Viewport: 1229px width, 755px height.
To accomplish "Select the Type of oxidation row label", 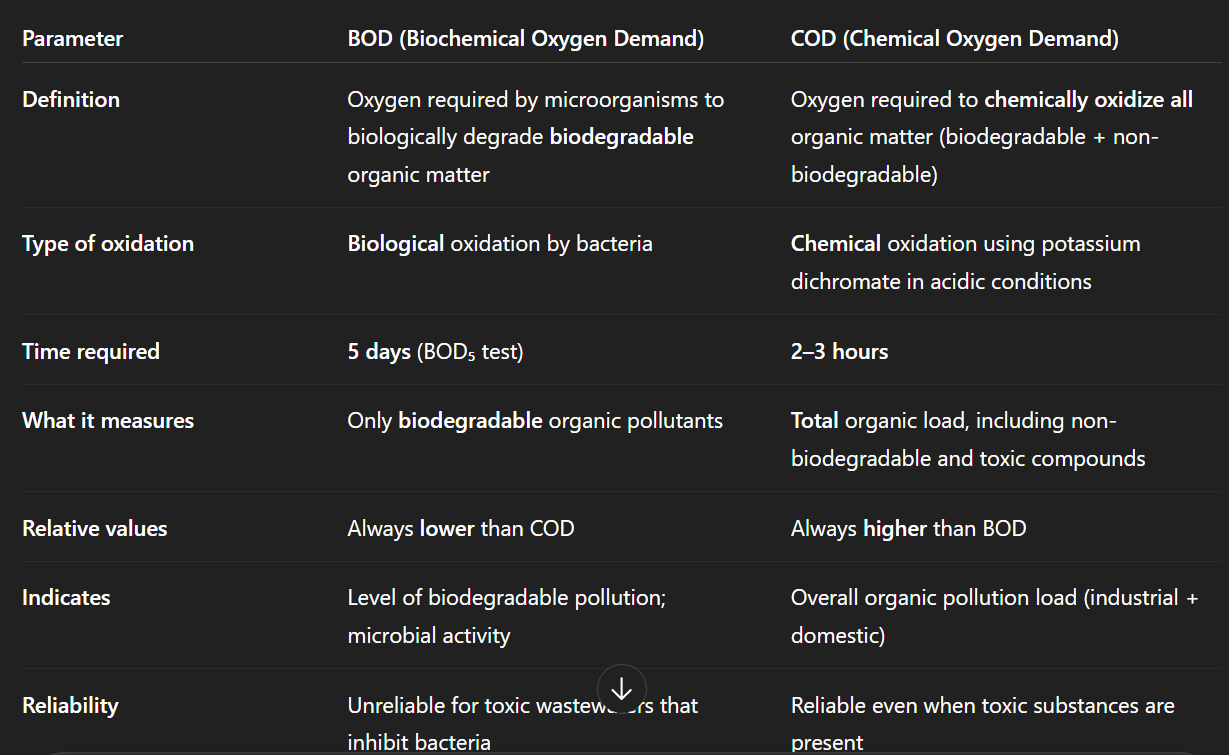I will (108, 243).
